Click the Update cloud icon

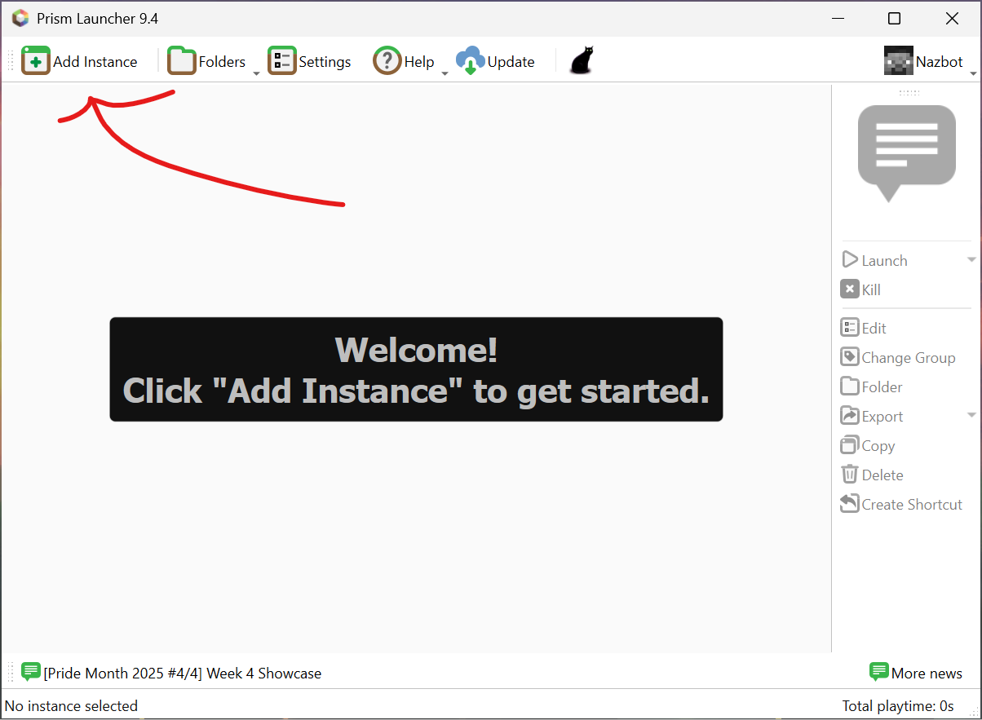tap(470, 61)
